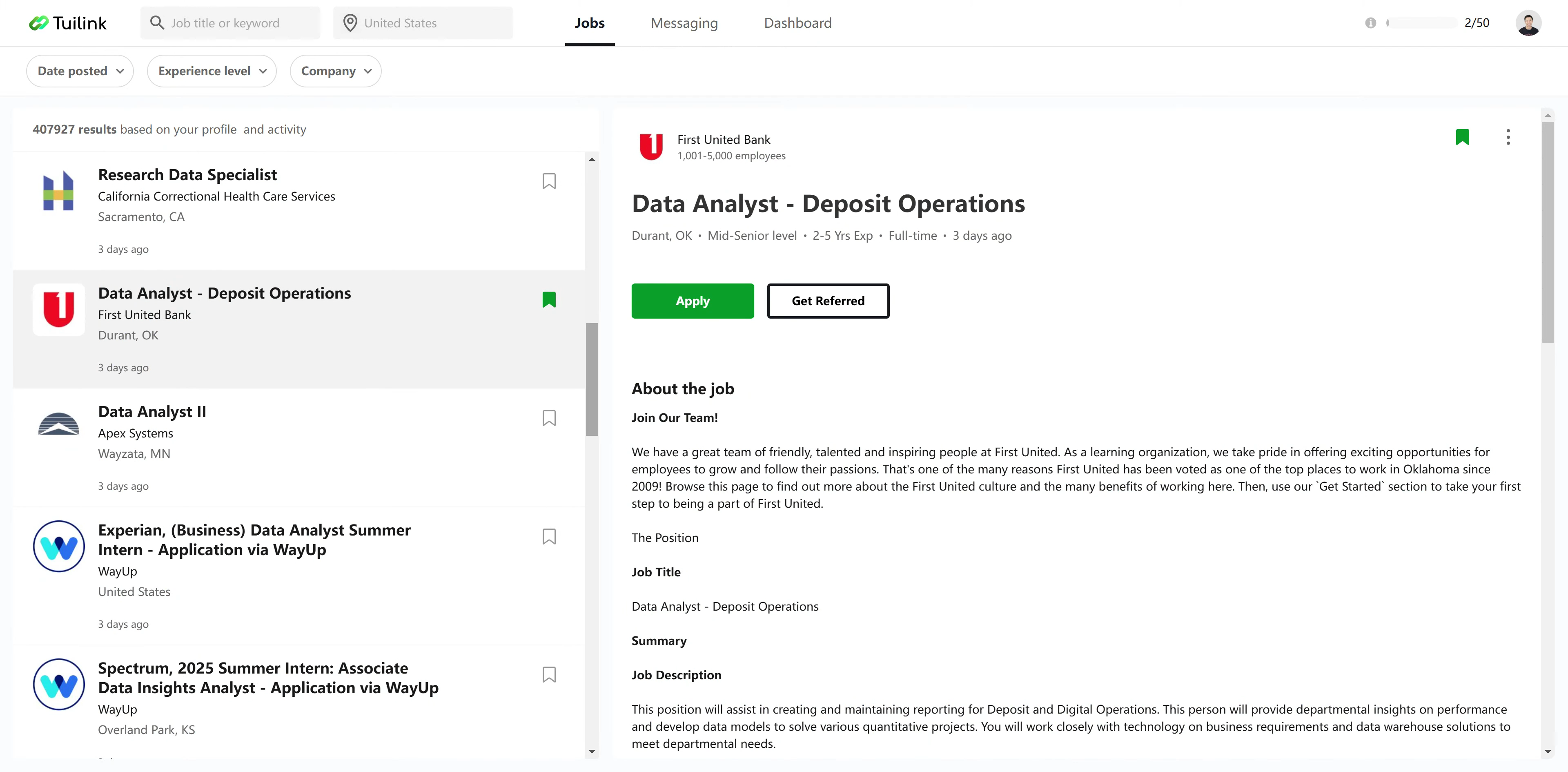The height and width of the screenshot is (772, 1568).
Task: Click the search magnifier icon
Action: pyautogui.click(x=157, y=23)
